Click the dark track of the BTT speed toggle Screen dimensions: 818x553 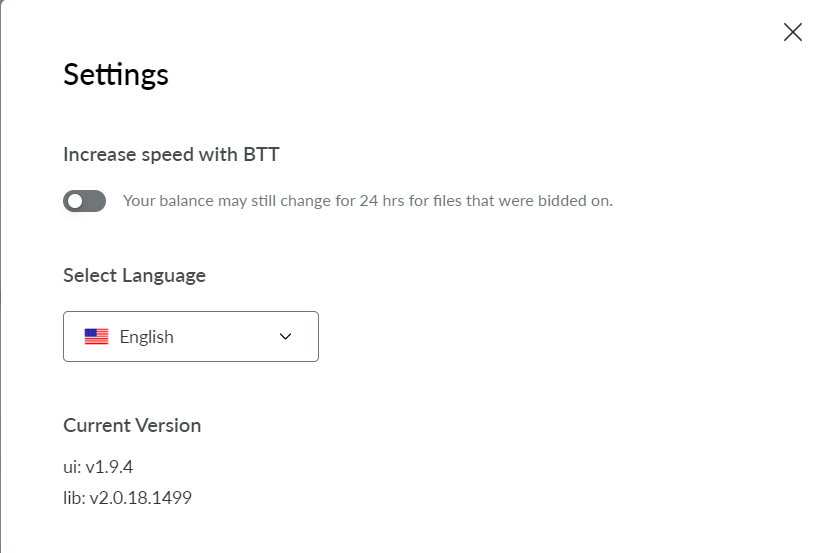click(x=94, y=201)
